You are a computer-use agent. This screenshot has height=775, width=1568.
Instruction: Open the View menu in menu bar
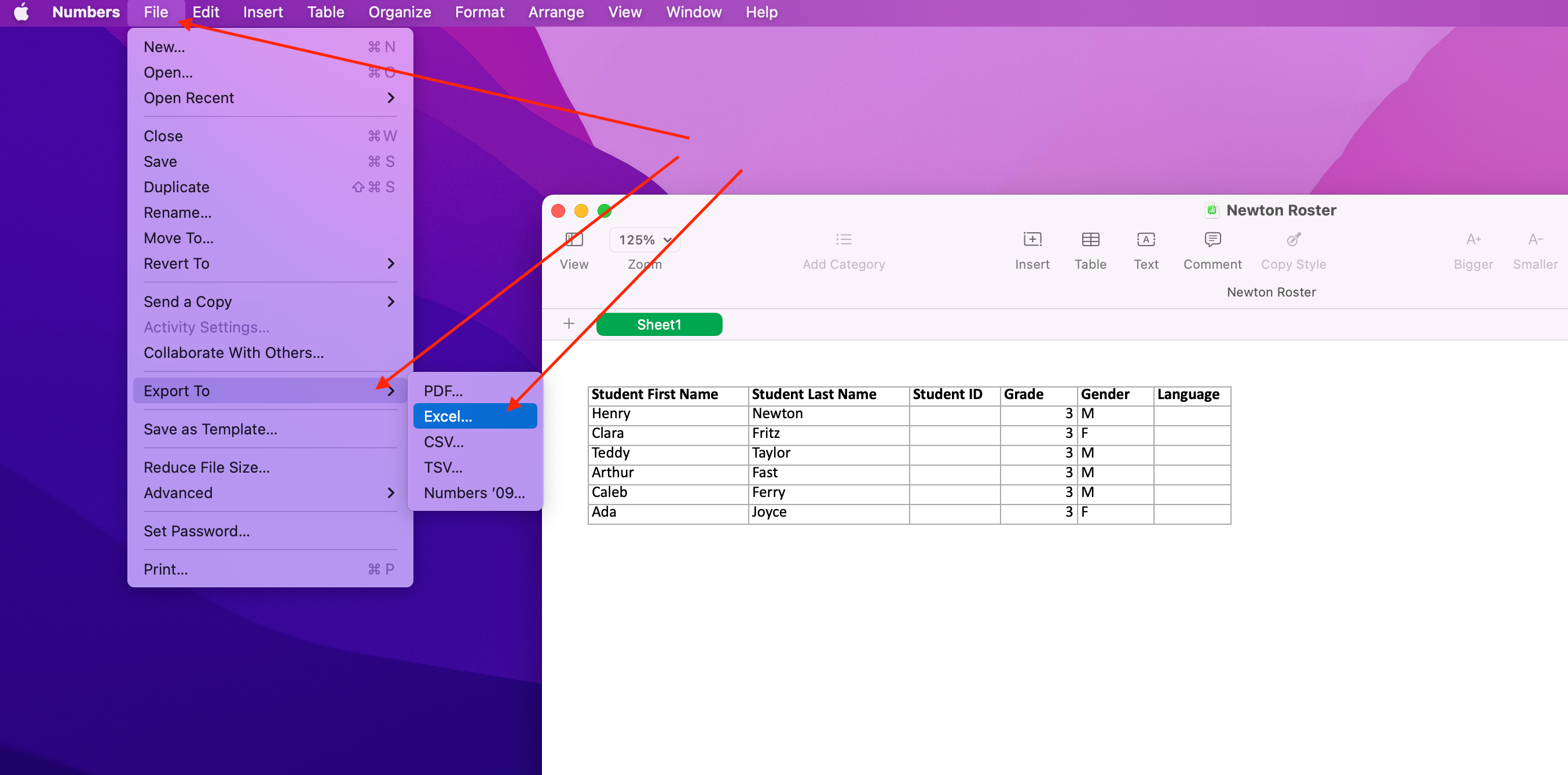coord(625,12)
